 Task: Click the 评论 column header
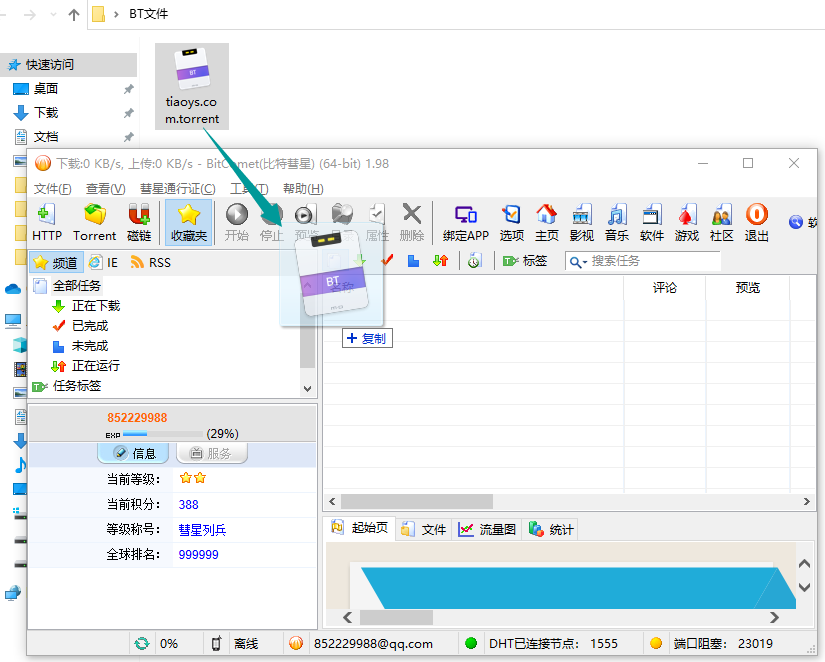(665, 287)
